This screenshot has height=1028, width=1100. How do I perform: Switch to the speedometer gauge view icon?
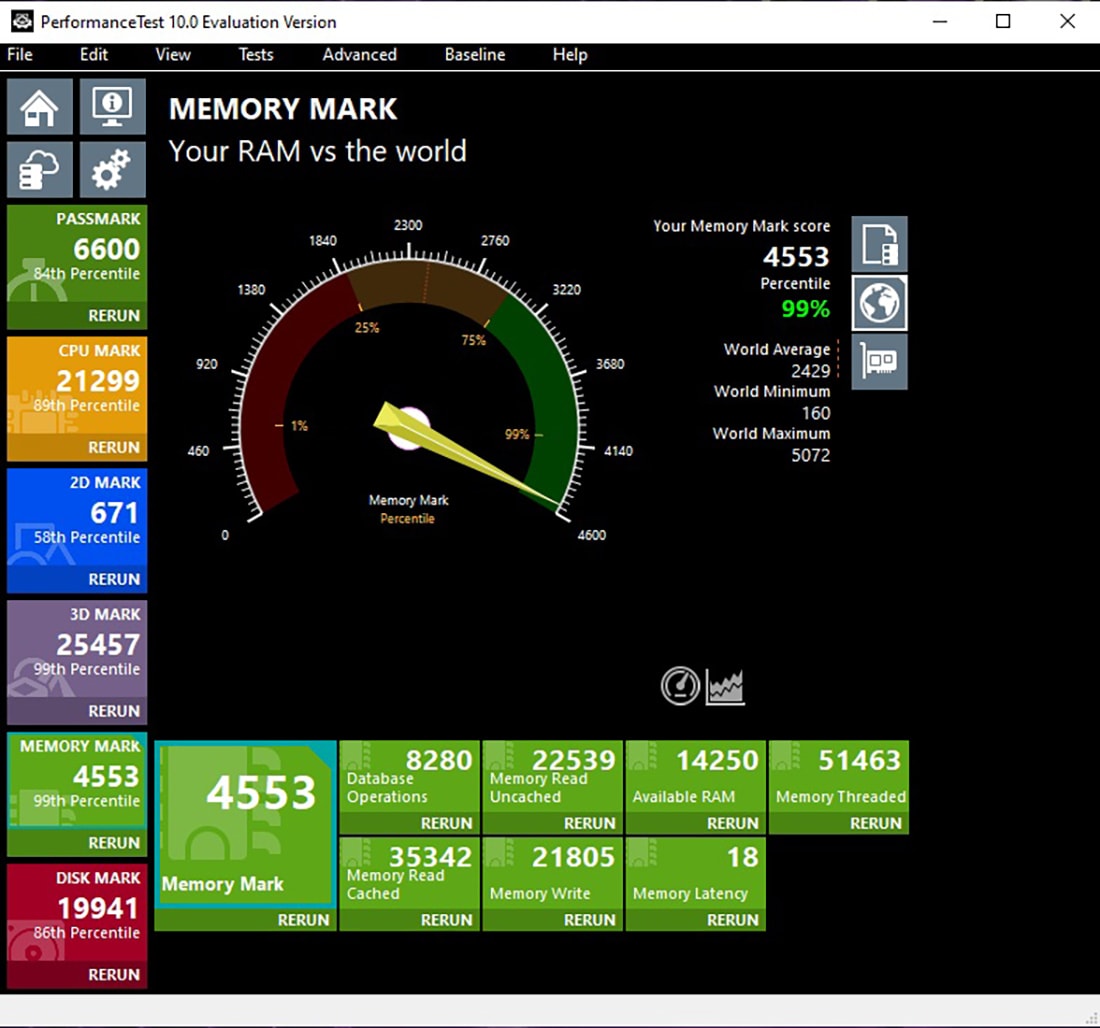pos(680,686)
